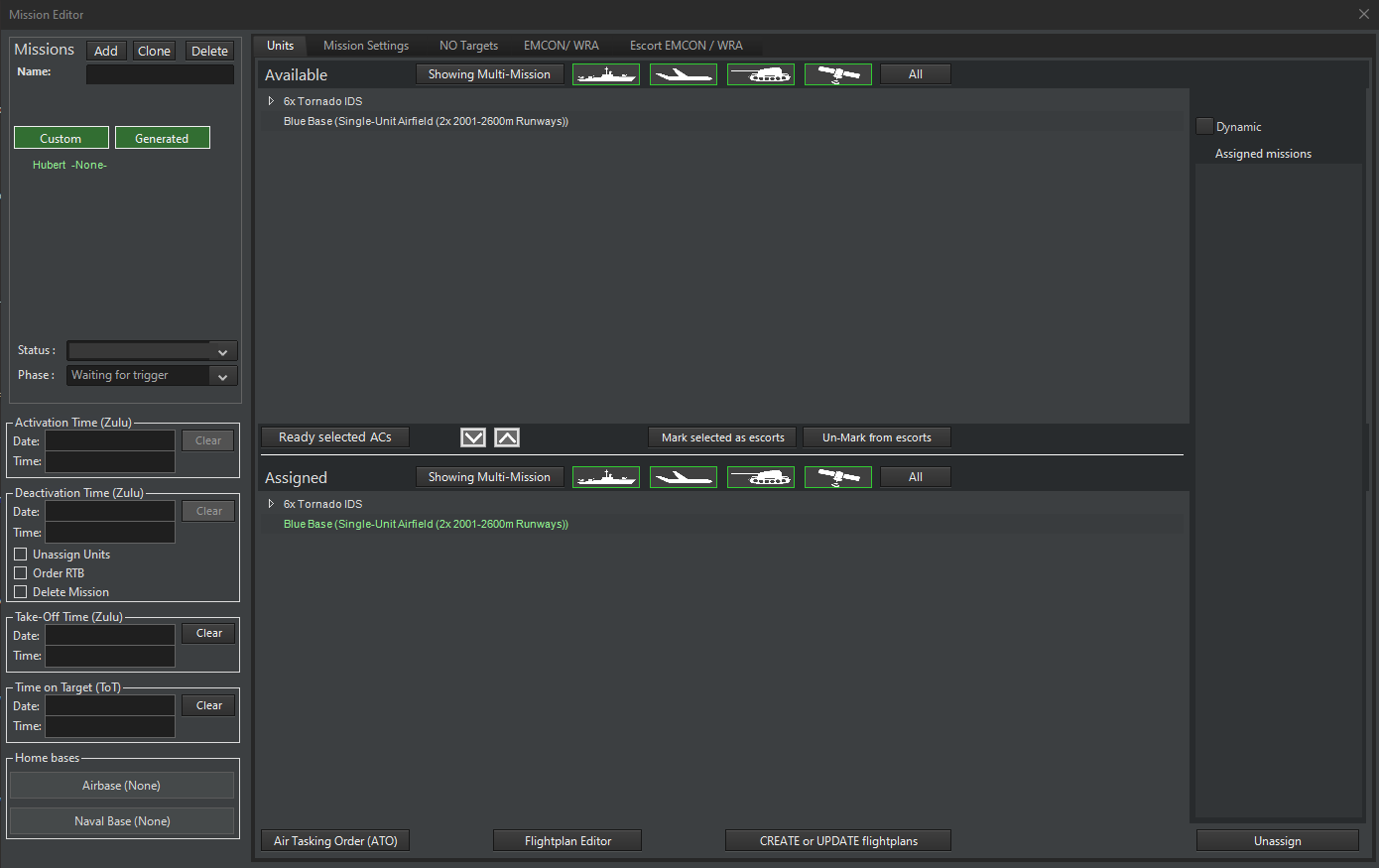1379x868 pixels.
Task: Filter Assigned list by ground vehicle icon
Action: click(761, 477)
